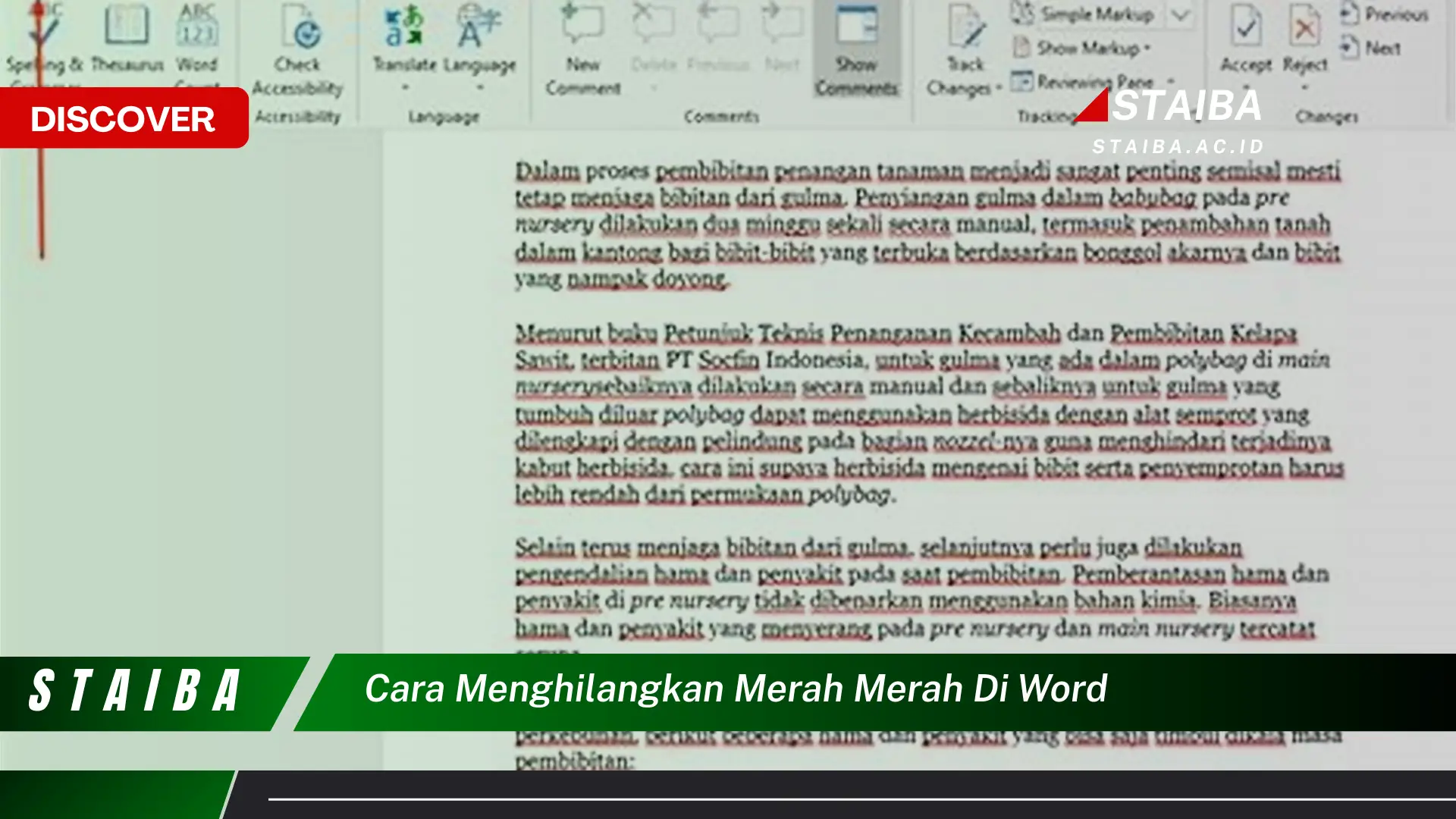Expand the Reject dropdown arrow
This screenshot has height=819, width=1456.
[x=1304, y=87]
